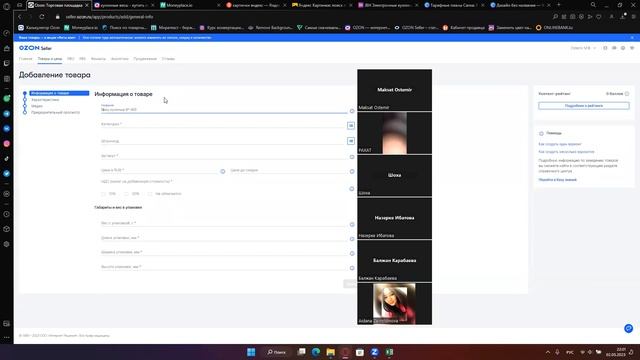
Task: Click the square button beside Штрихкод field
Action: pyautogui.click(x=351, y=141)
